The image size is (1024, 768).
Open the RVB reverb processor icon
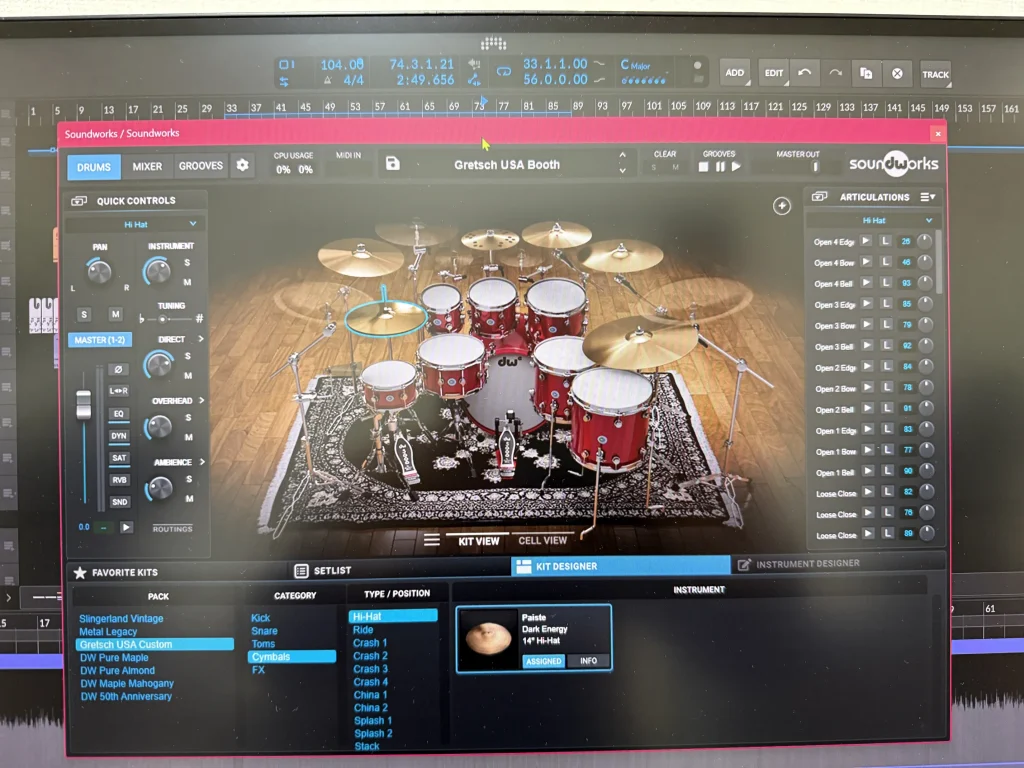click(x=118, y=479)
